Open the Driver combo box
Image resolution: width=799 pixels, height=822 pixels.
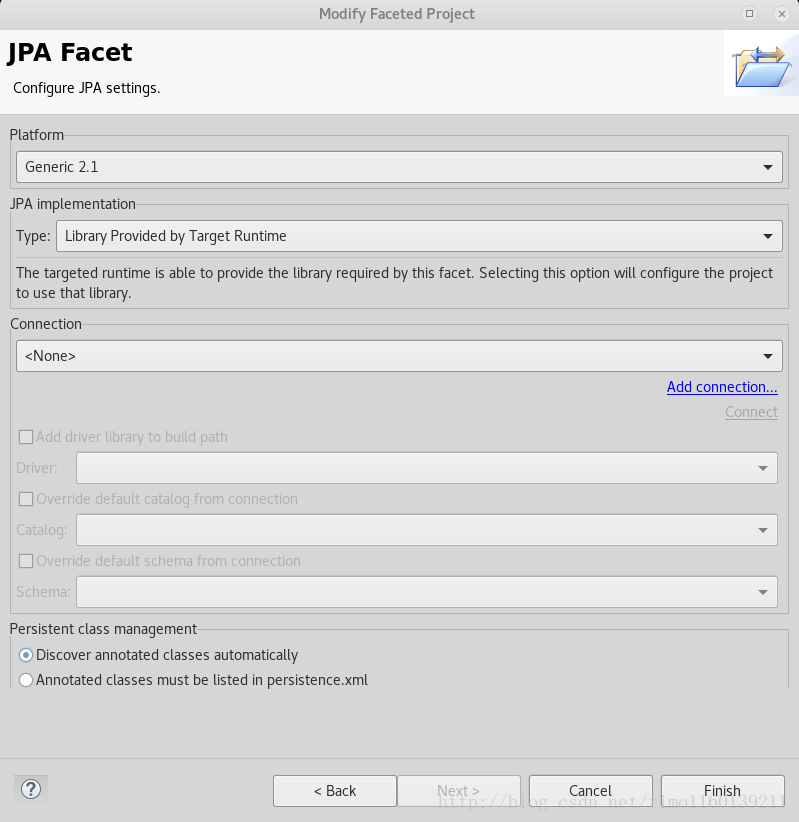(x=427, y=468)
